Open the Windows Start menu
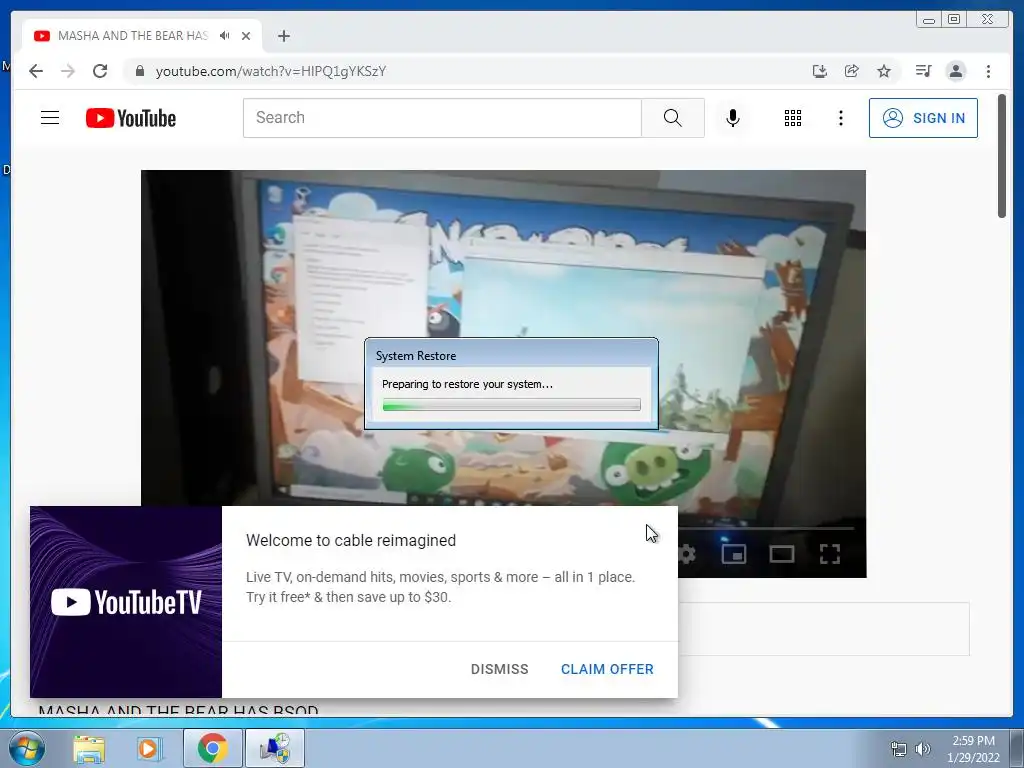Viewport: 1024px width, 768px height. [x=27, y=748]
